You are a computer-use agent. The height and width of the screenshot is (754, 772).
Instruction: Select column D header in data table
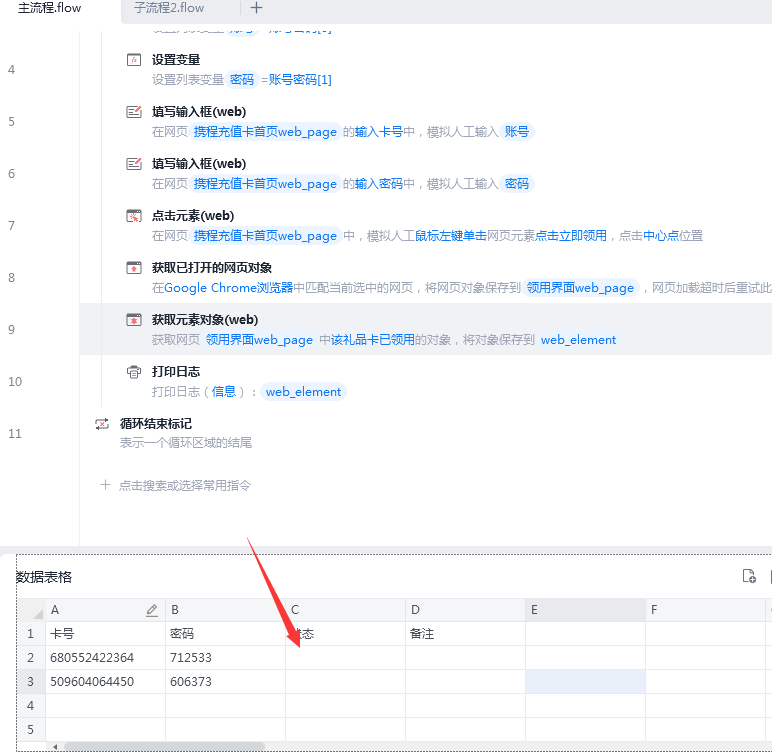pyautogui.click(x=466, y=610)
